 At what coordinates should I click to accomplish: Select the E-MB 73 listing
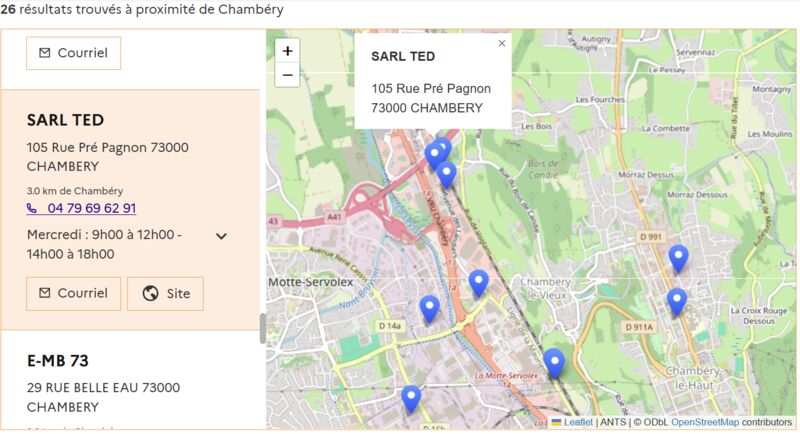click(58, 361)
